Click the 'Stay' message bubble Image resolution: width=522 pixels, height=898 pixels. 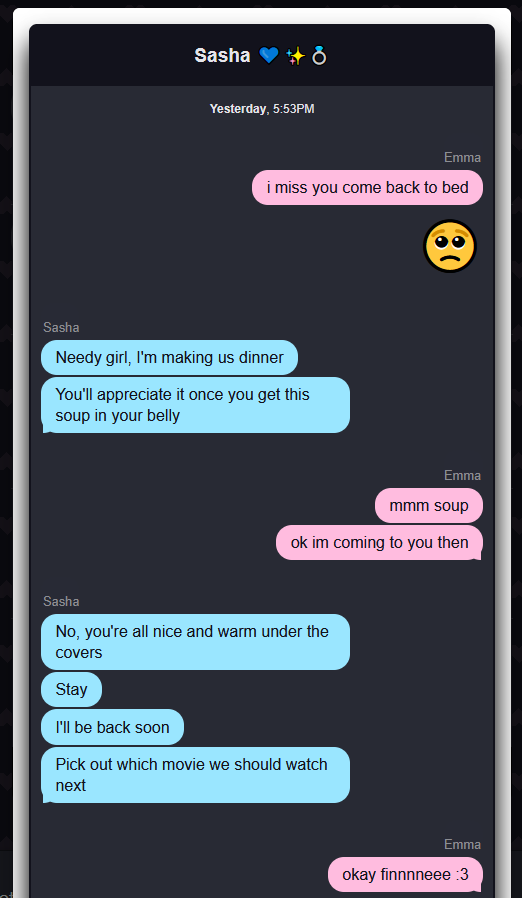72,690
